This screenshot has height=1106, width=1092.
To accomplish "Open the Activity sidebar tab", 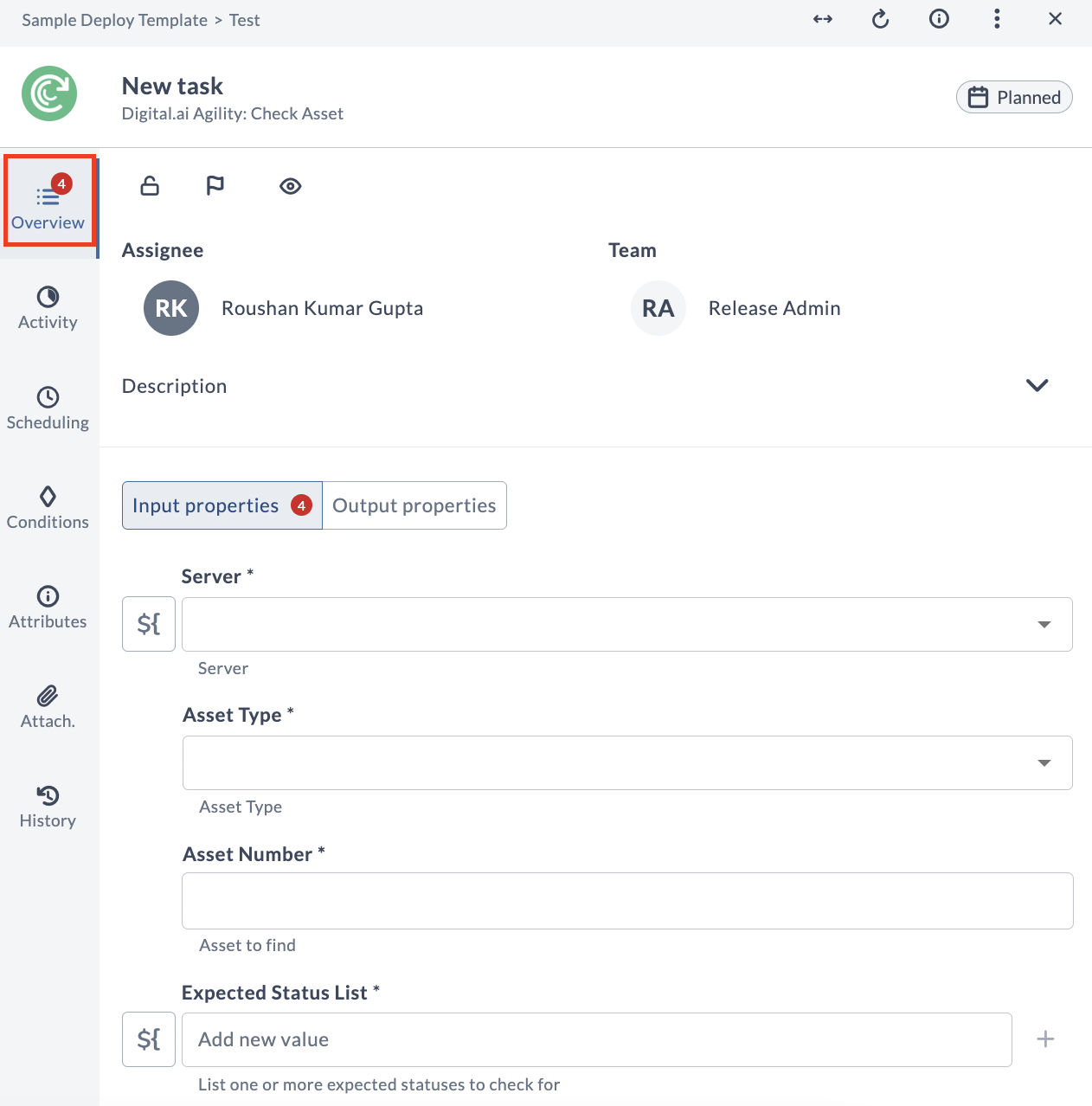I will coord(48,309).
